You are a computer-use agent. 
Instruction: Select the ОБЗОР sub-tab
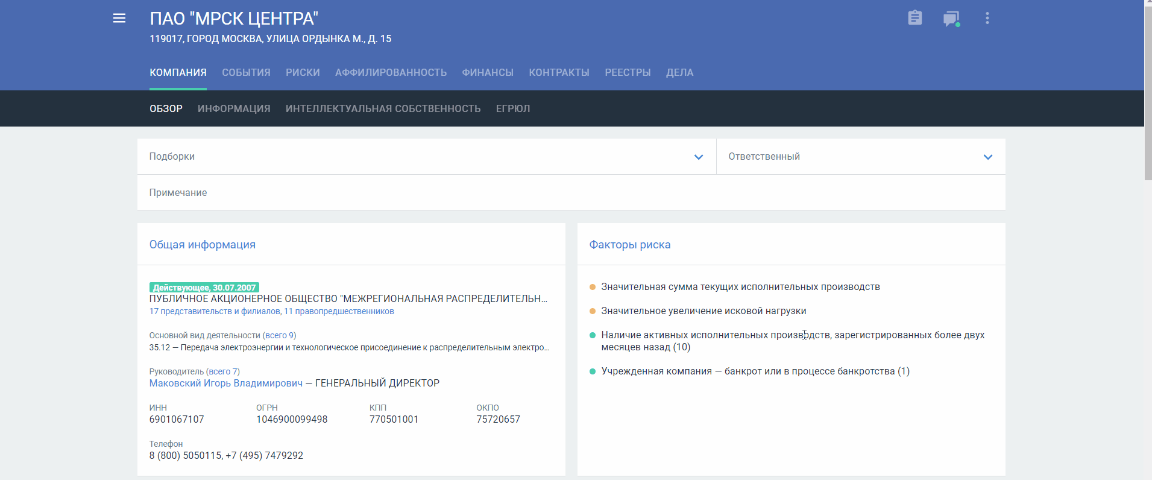[x=166, y=109]
